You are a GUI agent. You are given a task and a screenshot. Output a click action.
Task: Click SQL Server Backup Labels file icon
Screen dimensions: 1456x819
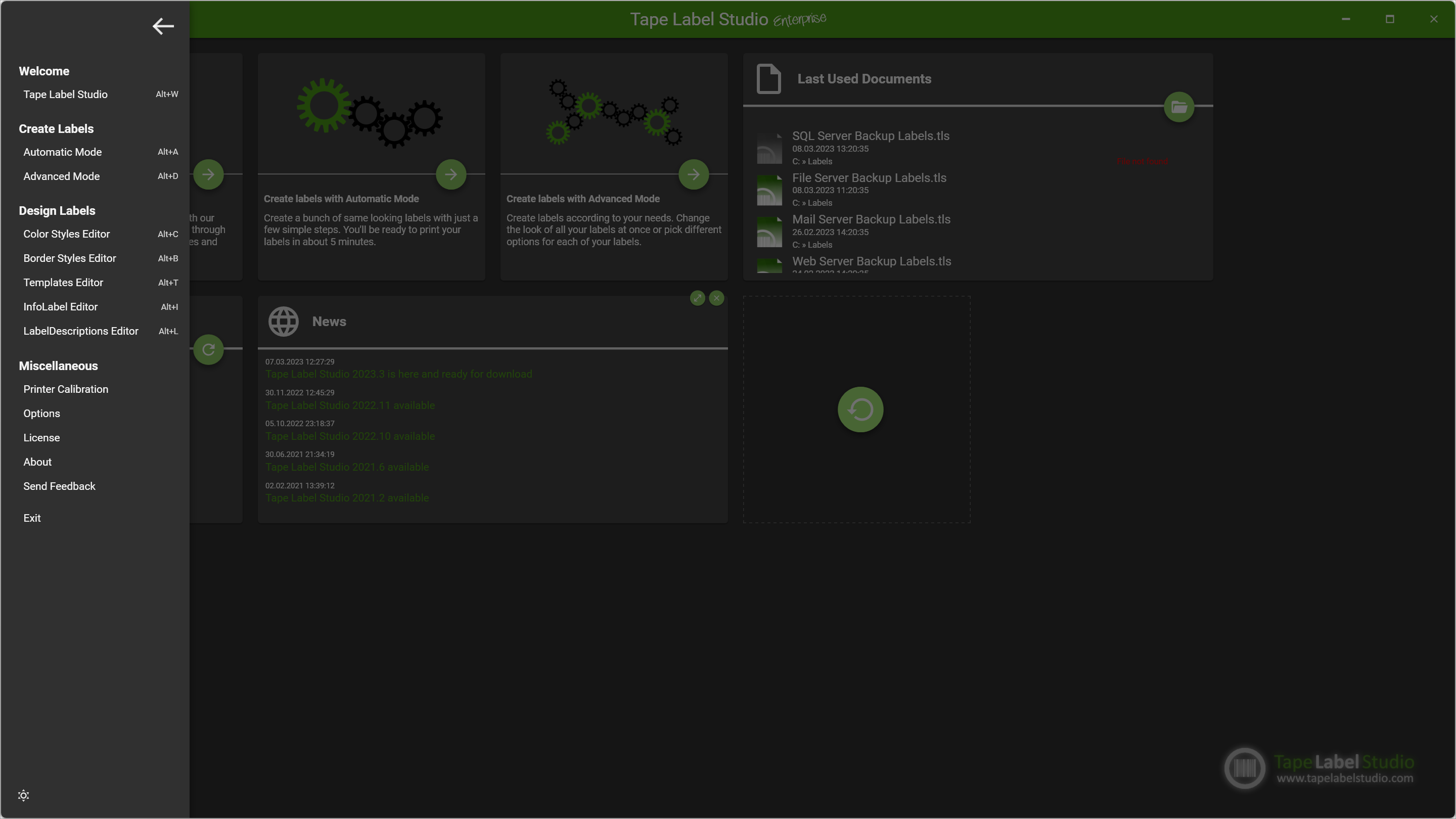point(769,148)
